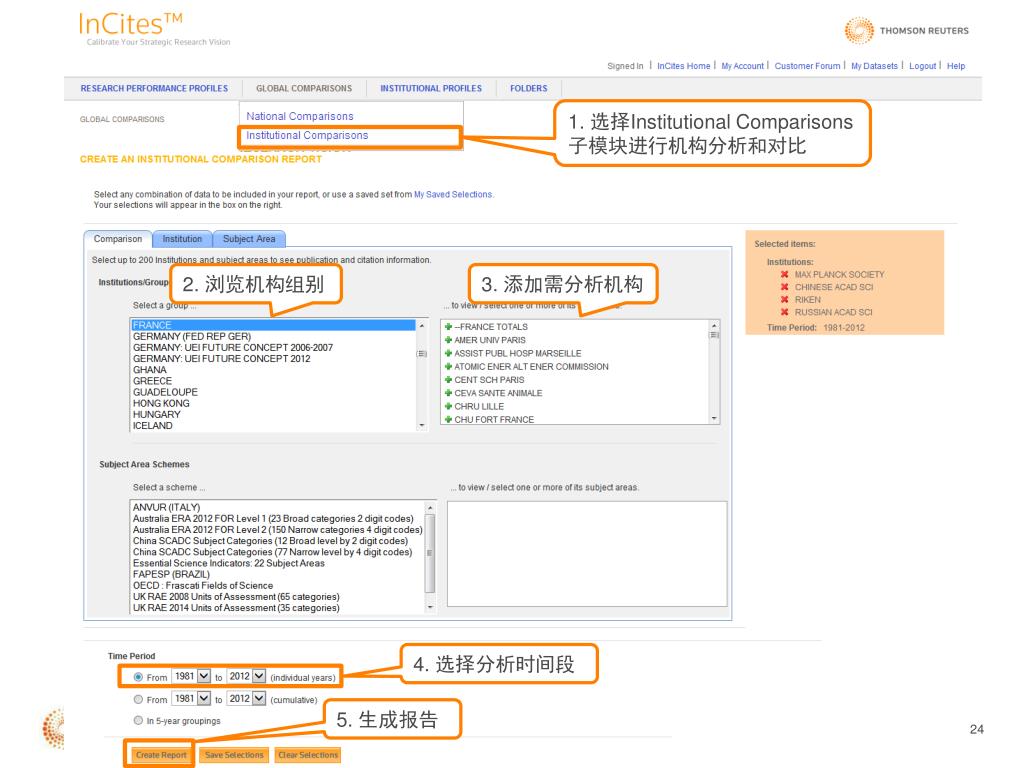Click the Save Selections button
1024x768 pixels.
tap(234, 755)
